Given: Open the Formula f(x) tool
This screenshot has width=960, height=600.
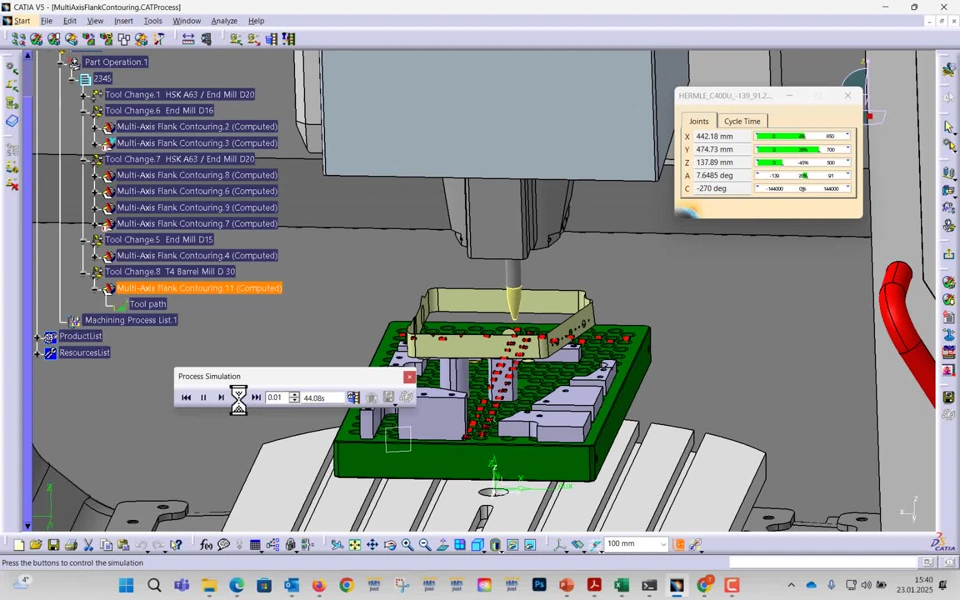Looking at the screenshot, I should 206,544.
